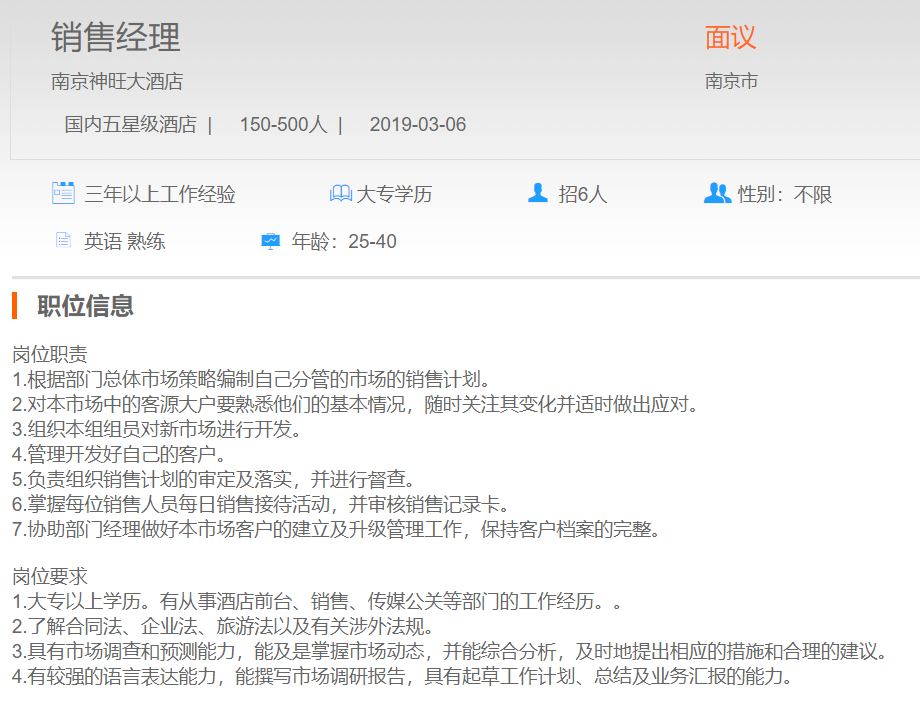Image resolution: width=920 pixels, height=727 pixels.
Task: Click the 性别：不限 text
Action: point(785,194)
